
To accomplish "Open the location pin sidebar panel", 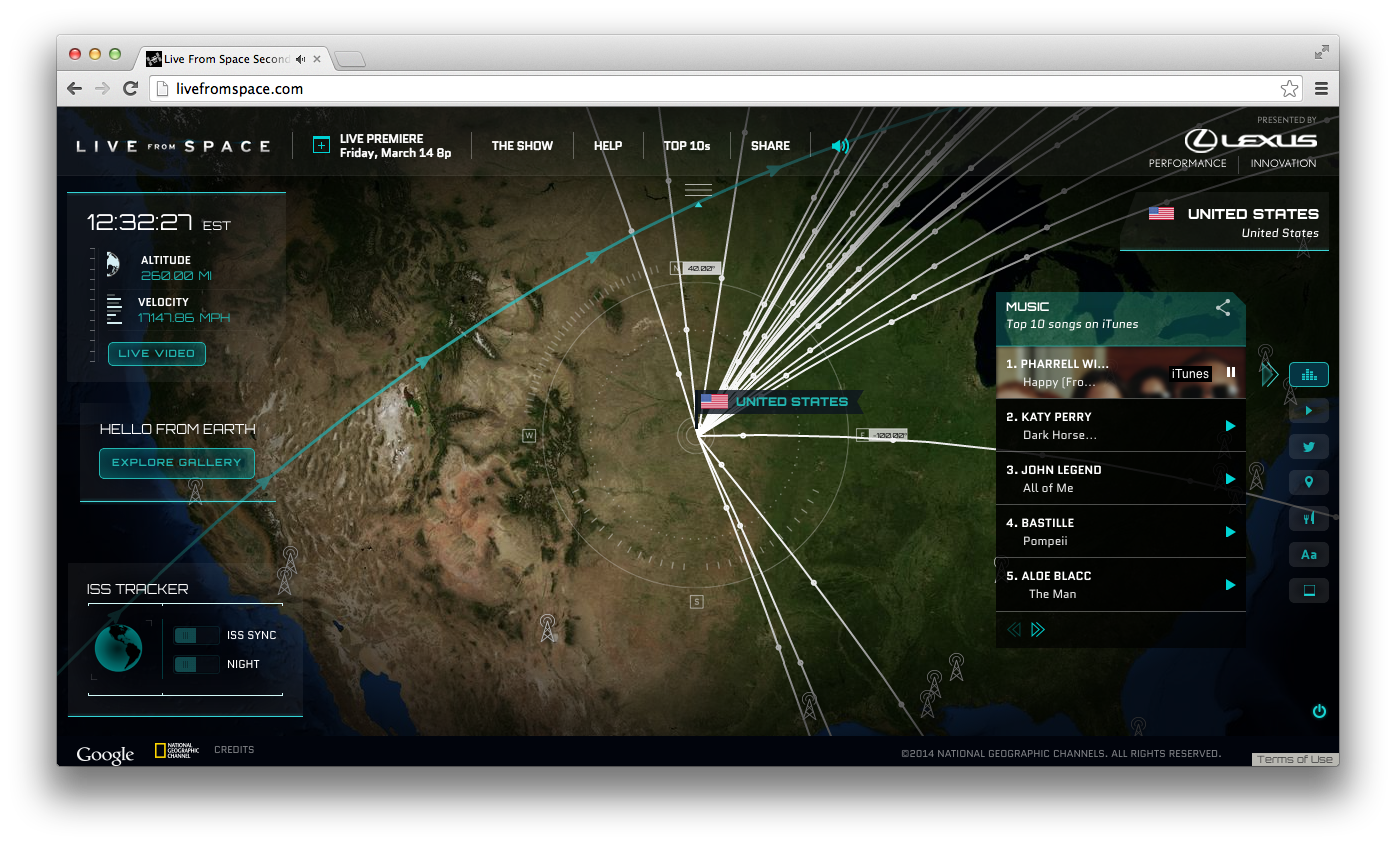I will 1308,482.
